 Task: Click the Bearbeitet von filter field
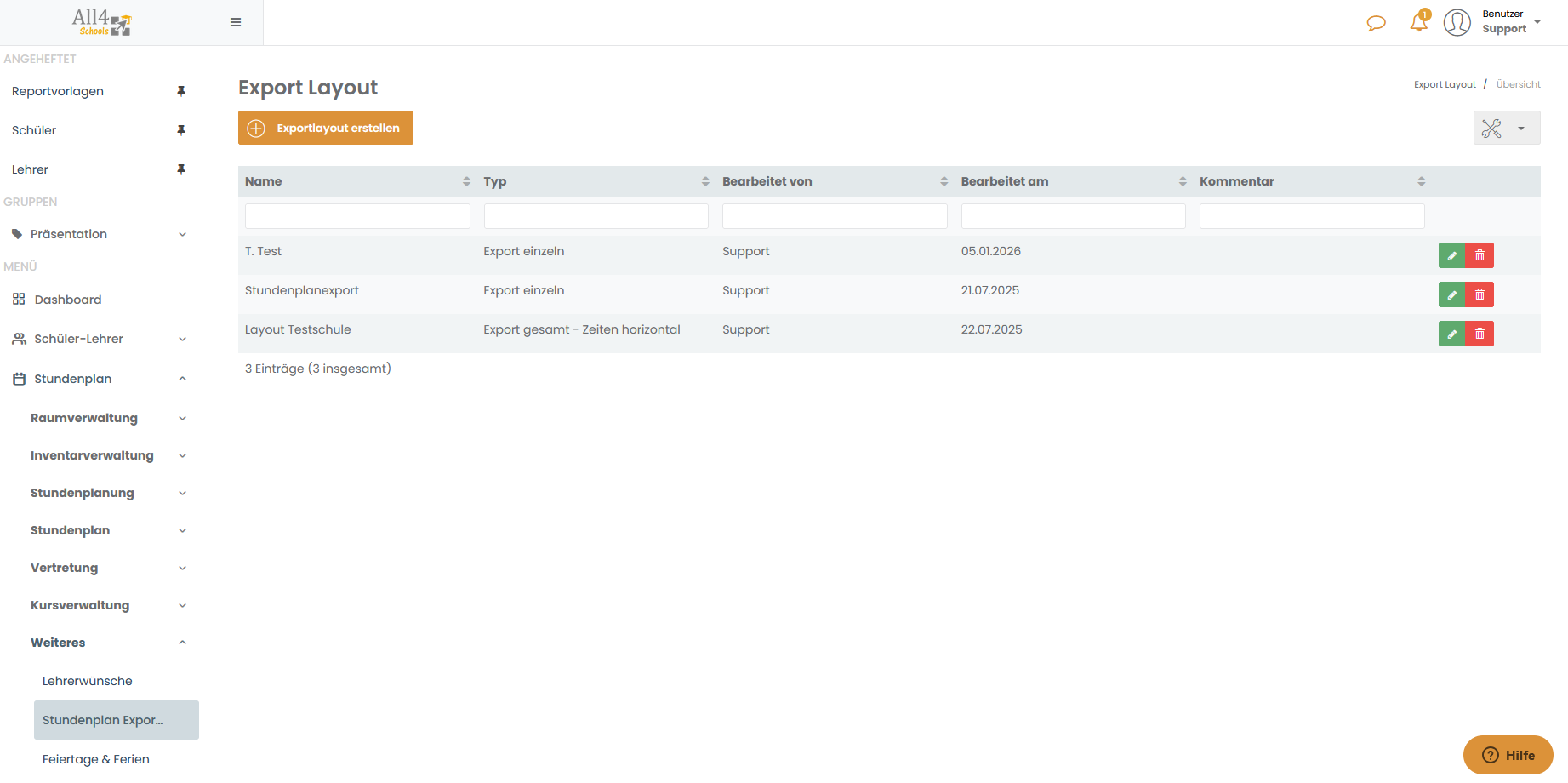click(835, 216)
